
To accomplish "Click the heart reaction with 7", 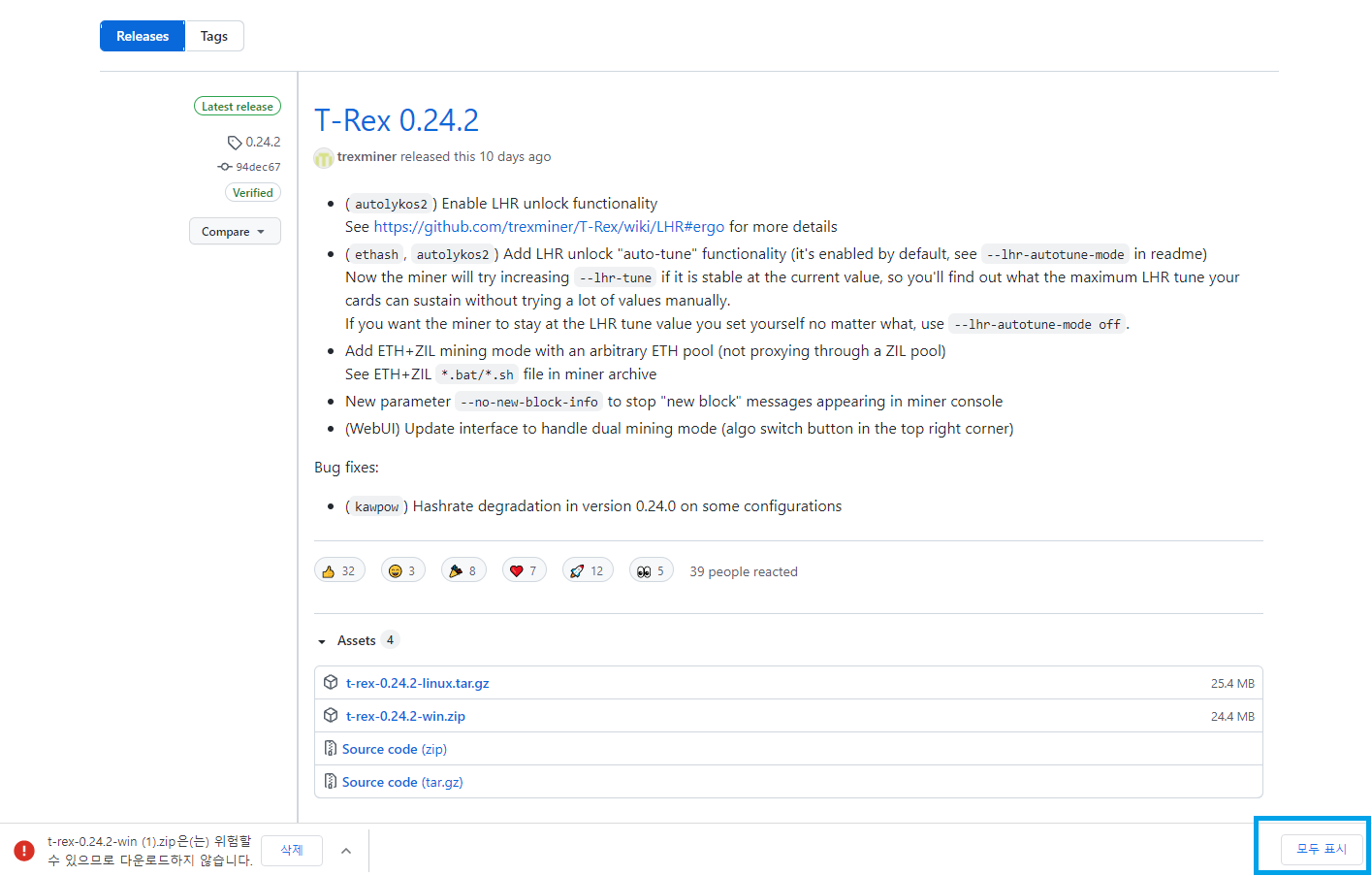I will 525,570.
